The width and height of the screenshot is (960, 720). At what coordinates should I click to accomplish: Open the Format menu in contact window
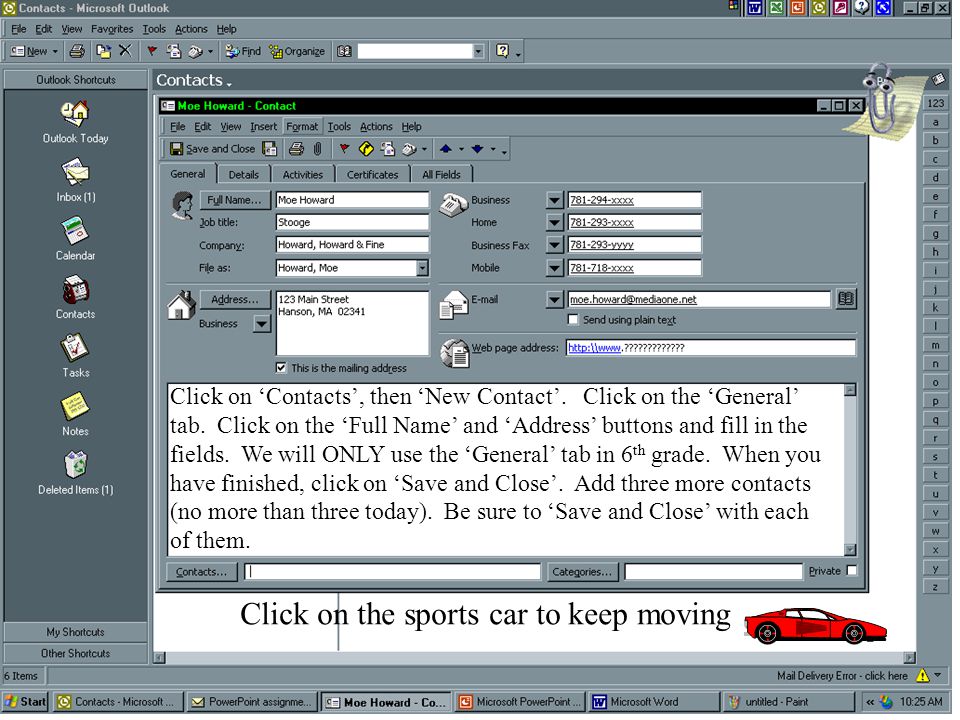[304, 127]
